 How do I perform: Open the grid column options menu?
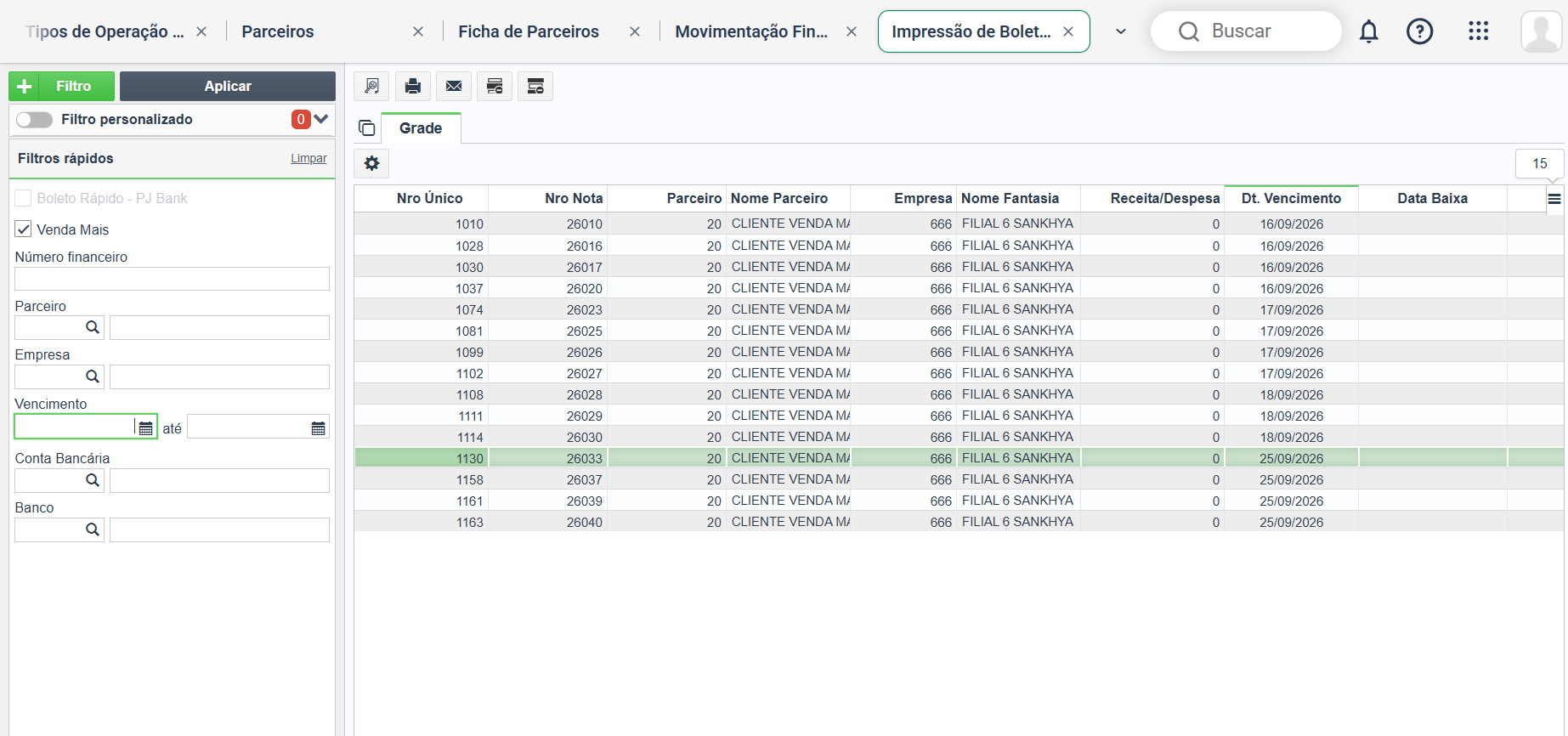(x=1554, y=199)
